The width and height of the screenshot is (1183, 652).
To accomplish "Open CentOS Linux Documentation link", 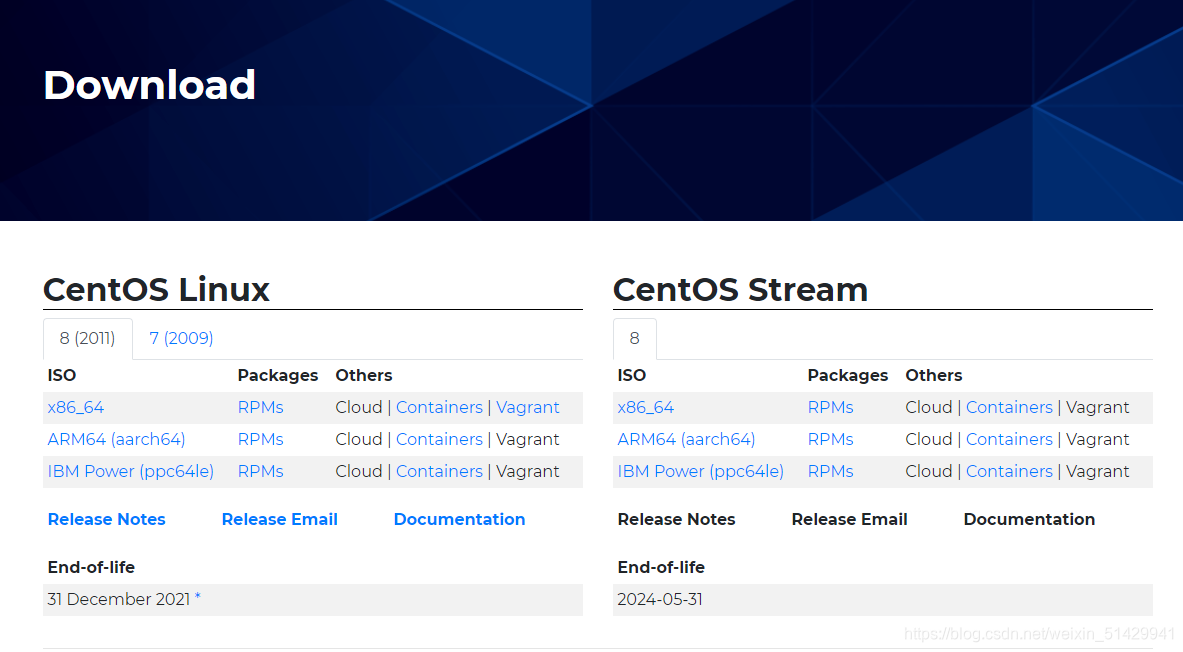I will click(459, 519).
